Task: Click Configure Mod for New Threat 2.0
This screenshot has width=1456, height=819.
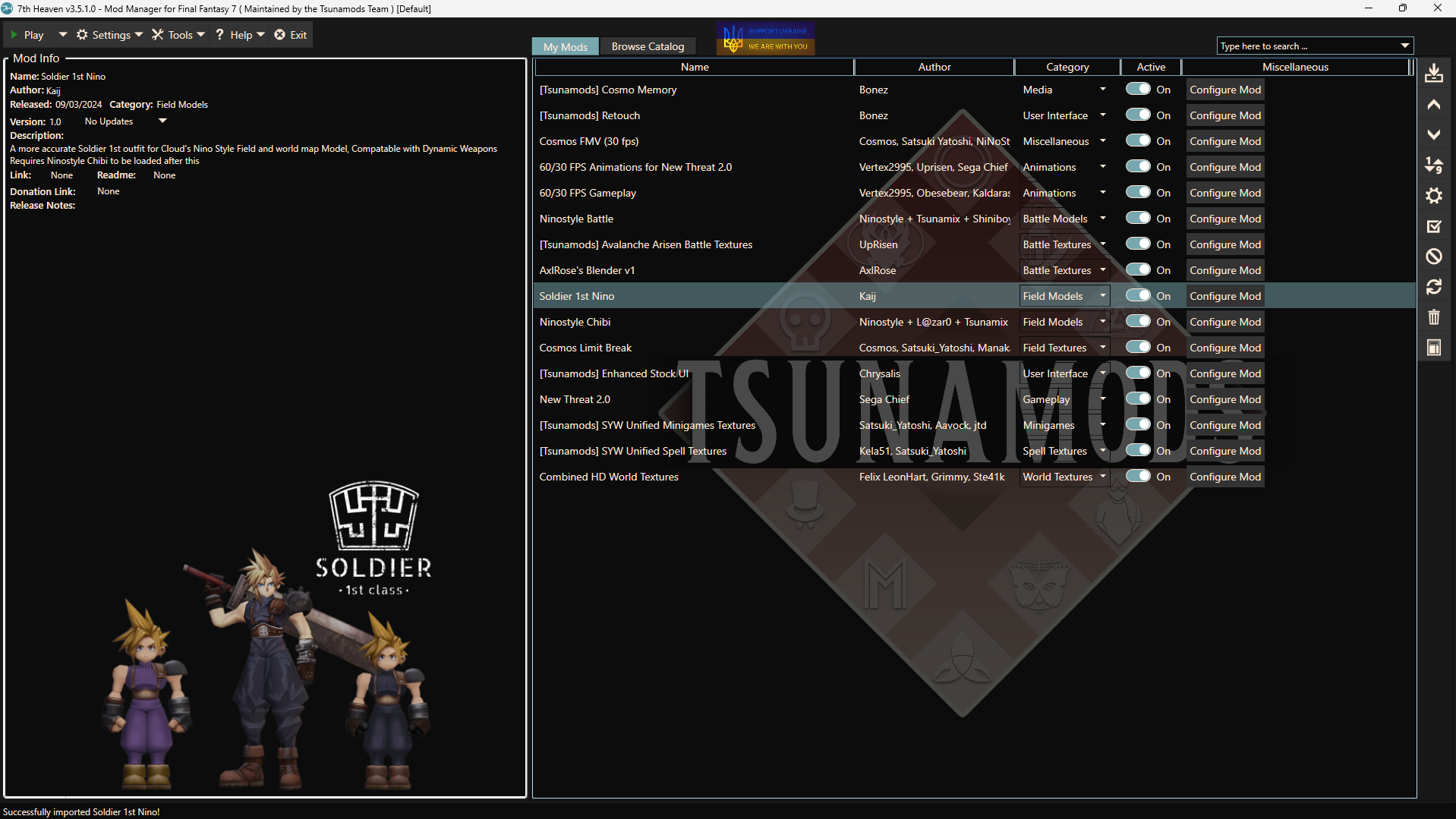Action: (1224, 399)
